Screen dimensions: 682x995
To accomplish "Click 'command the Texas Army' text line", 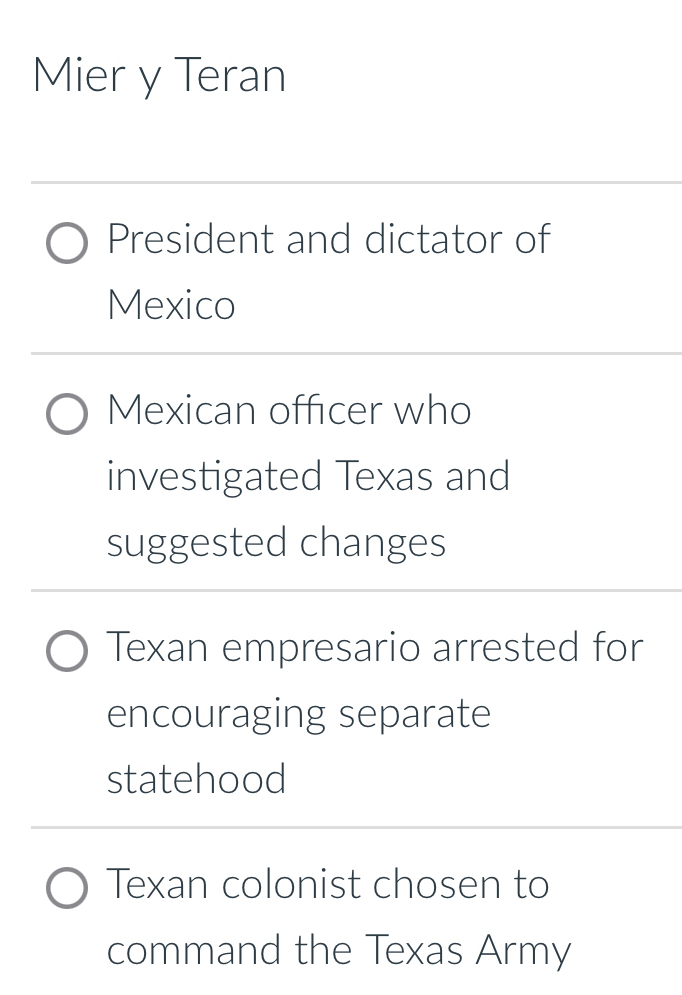I will [339, 950].
